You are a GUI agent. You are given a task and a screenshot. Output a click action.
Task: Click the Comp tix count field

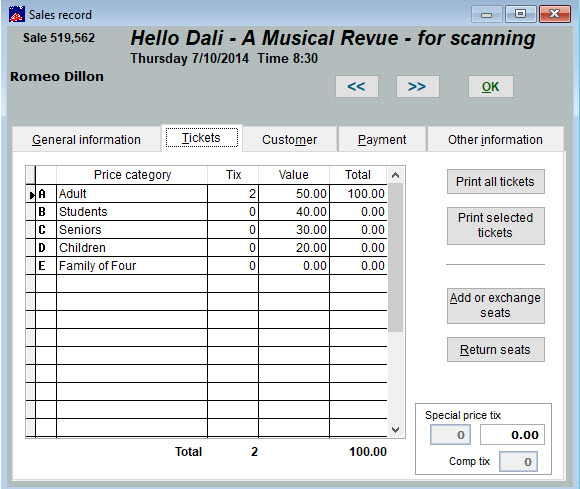[x=518, y=462]
